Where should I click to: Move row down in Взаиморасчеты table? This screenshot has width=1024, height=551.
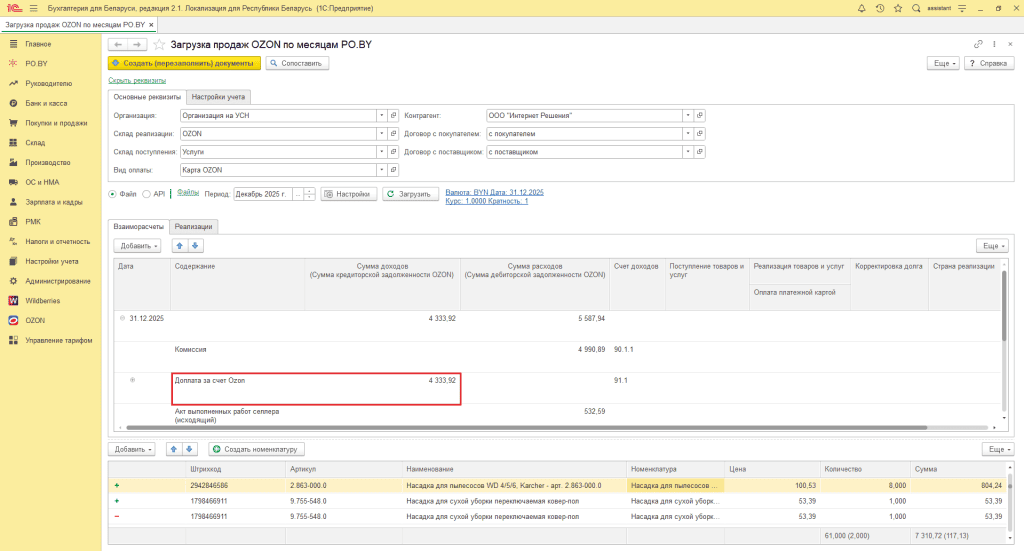[x=195, y=246]
